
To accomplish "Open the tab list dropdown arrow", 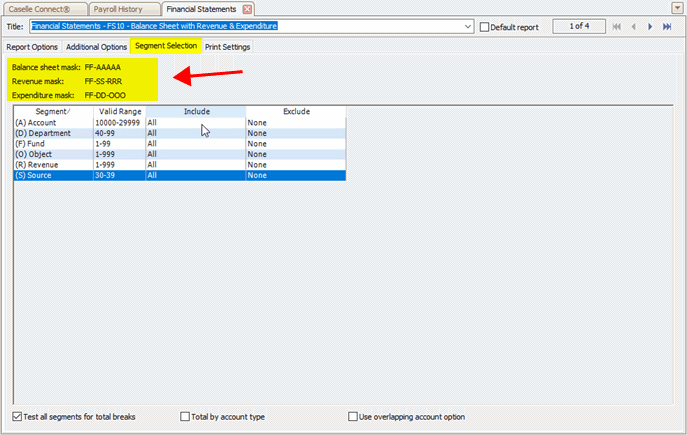I will 677,8.
